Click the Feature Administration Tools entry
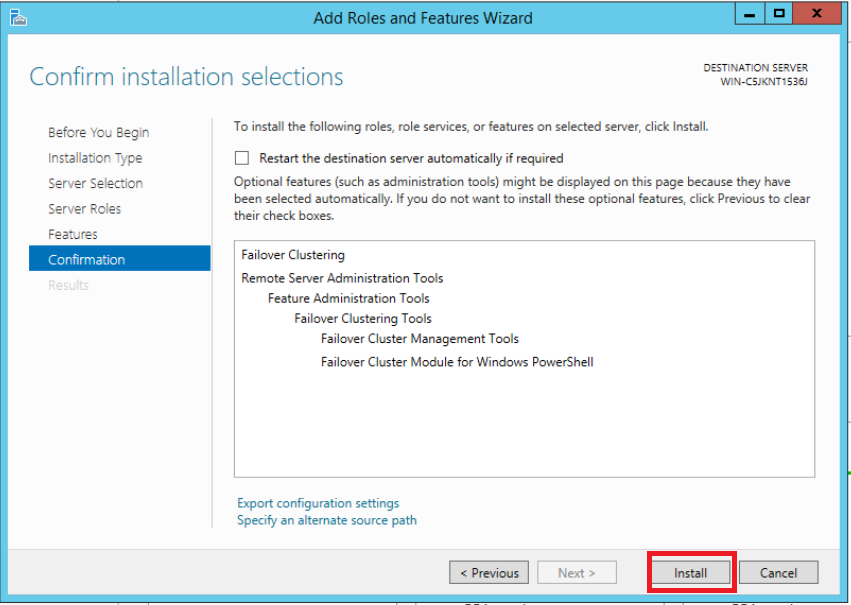The width and height of the screenshot is (851, 605). 348,298
